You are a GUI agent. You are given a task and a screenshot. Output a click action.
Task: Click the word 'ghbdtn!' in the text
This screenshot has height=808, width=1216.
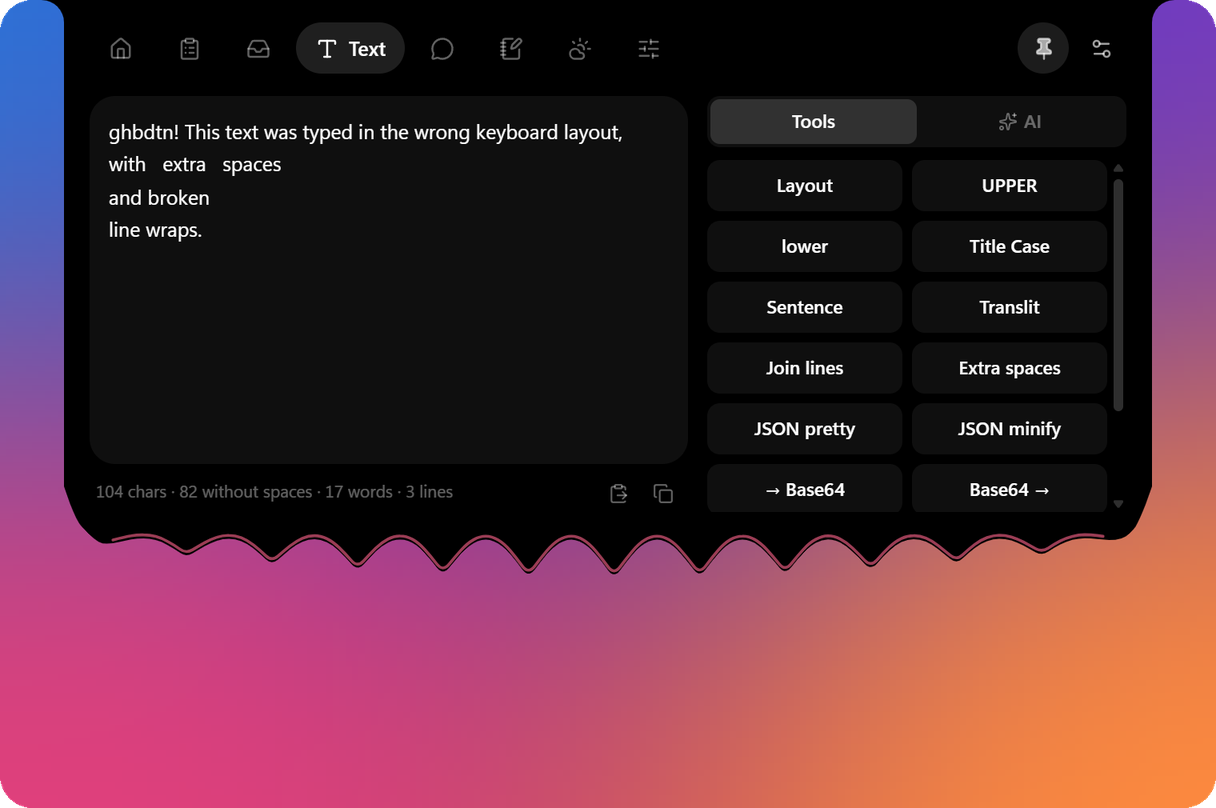tap(144, 133)
